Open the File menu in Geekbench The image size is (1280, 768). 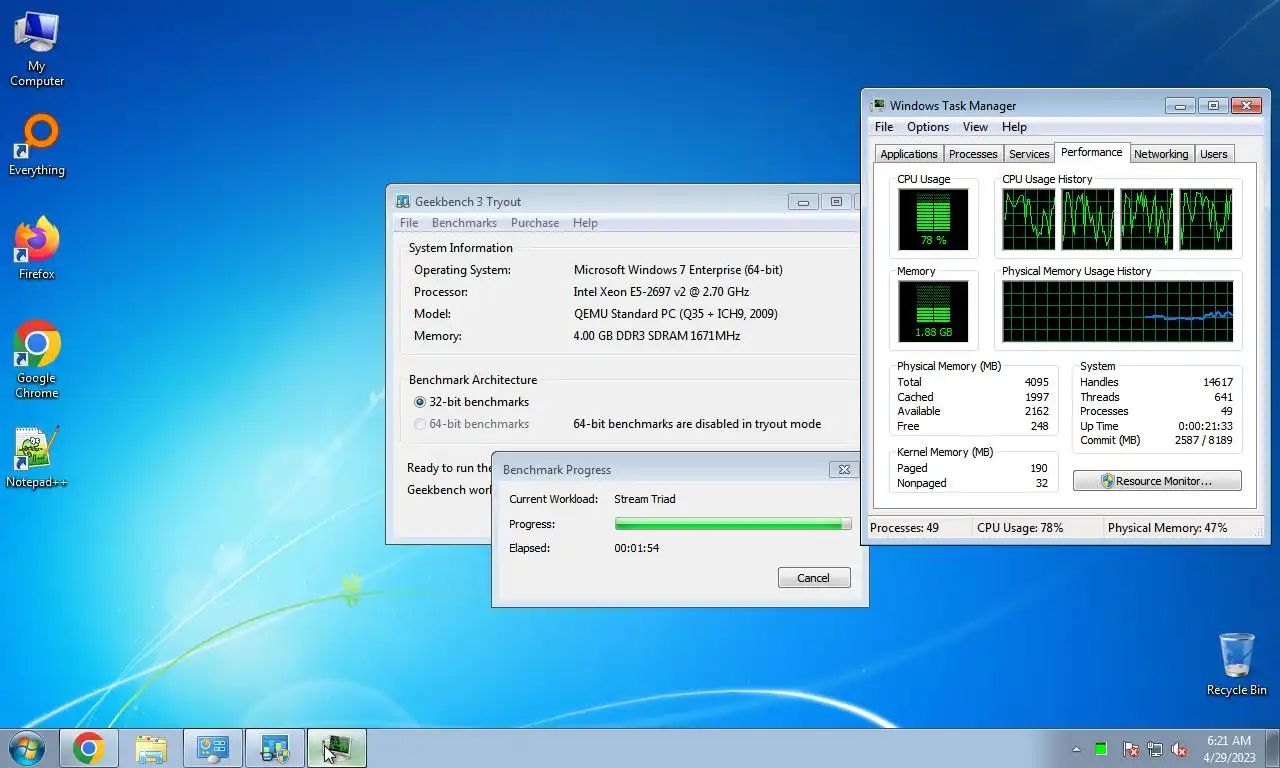(x=409, y=223)
